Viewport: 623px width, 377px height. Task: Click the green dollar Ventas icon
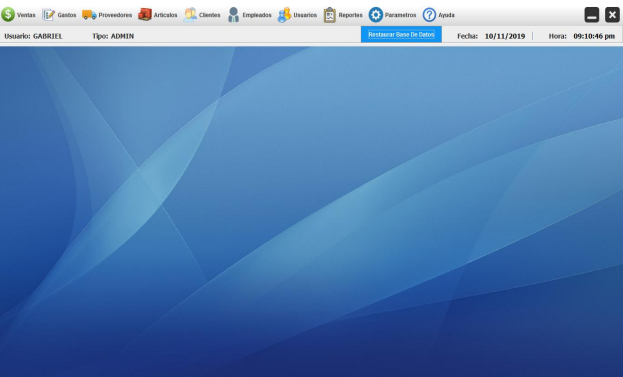(8, 15)
